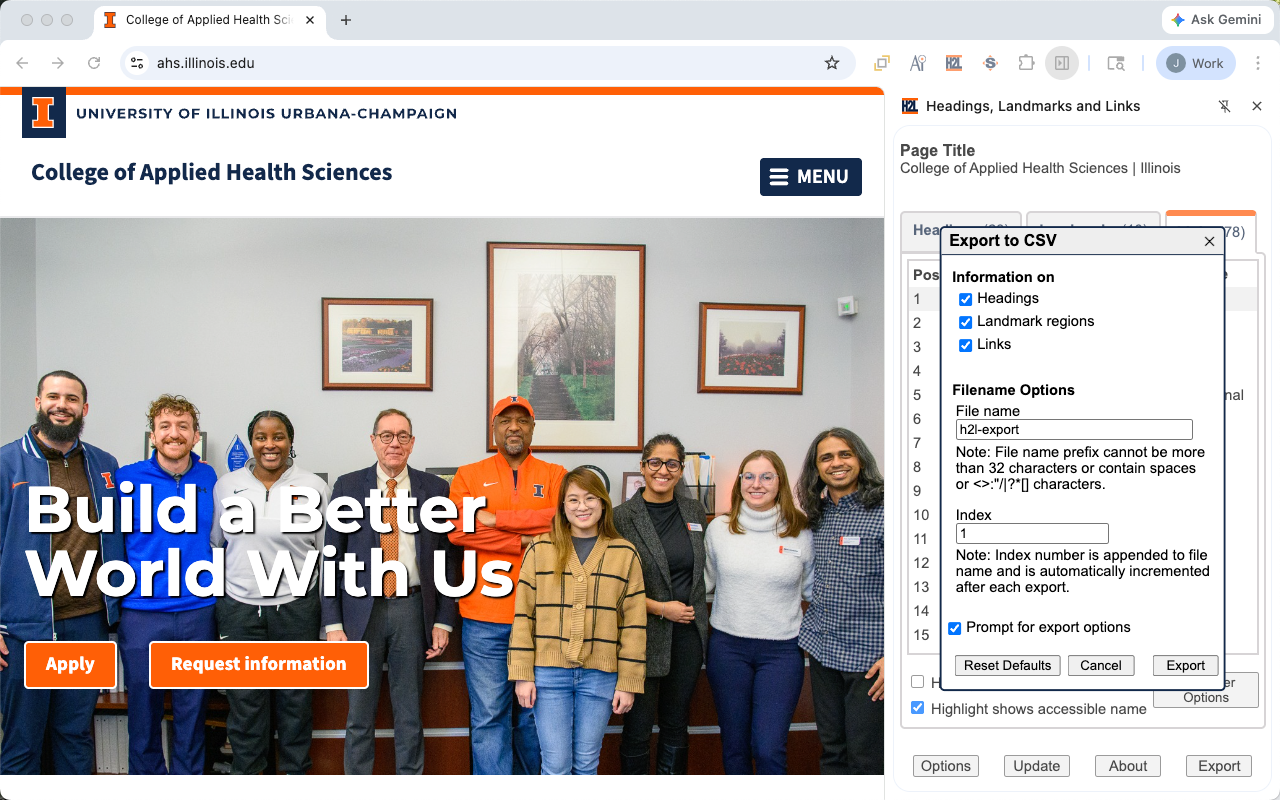Expand the site MENU hamburger button
The height and width of the screenshot is (800, 1280).
[810, 177]
